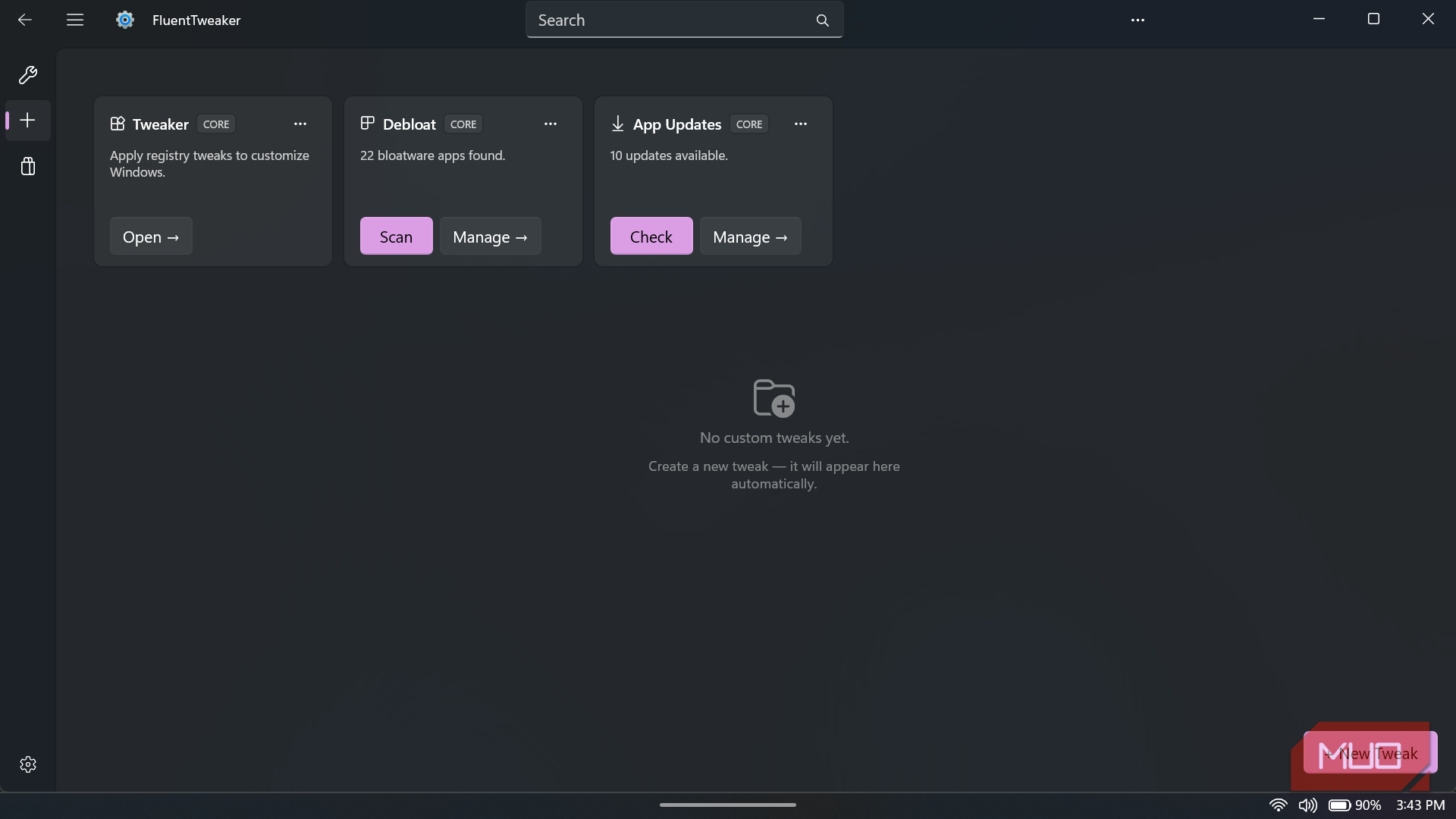Click the Tweaker card icon
Image resolution: width=1456 pixels, height=819 pixels.
click(118, 124)
